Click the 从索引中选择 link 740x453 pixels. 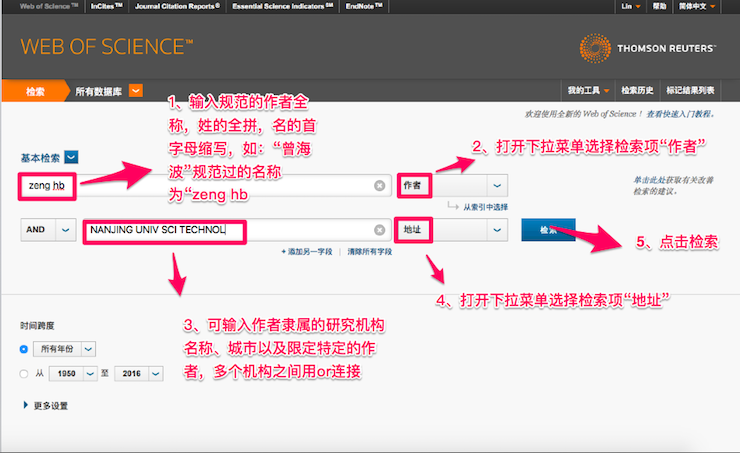tap(485, 207)
